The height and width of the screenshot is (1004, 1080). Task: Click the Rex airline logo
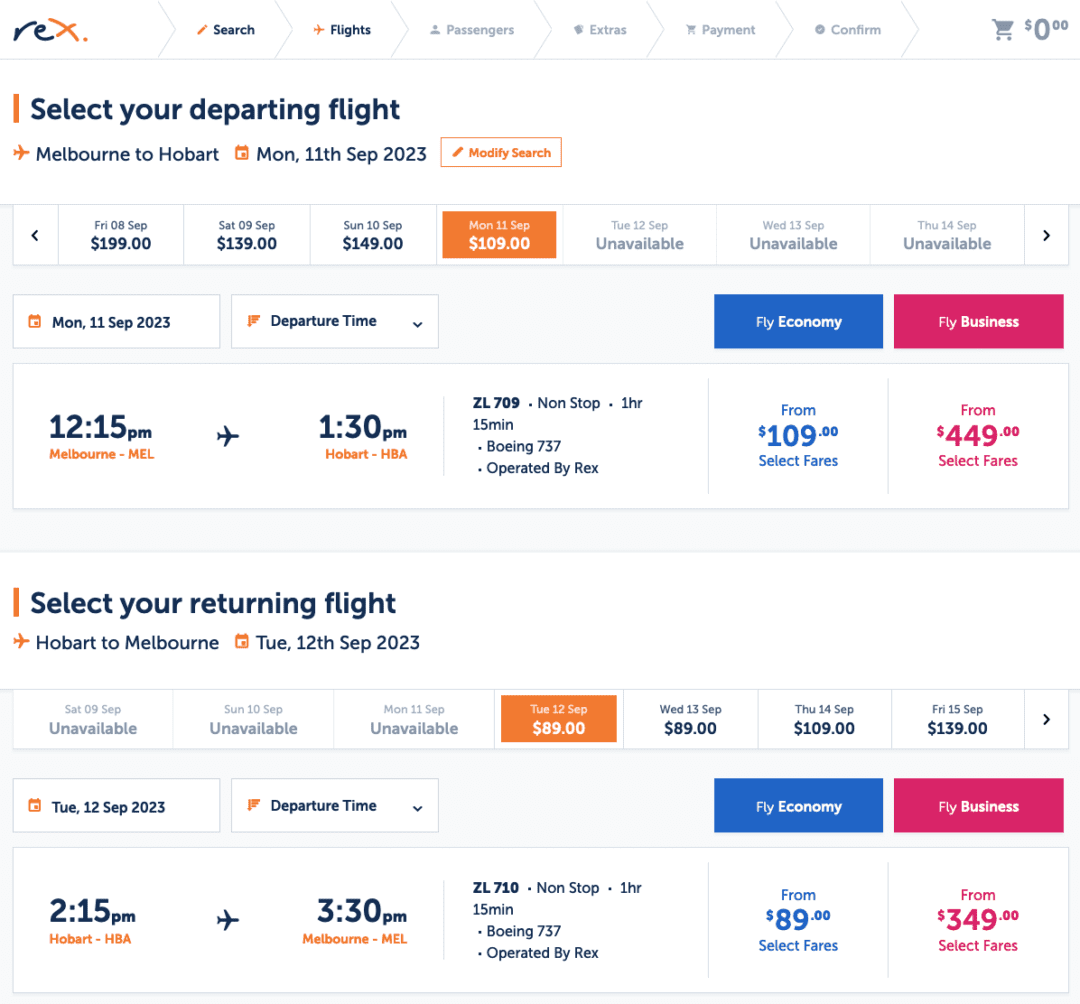click(x=46, y=30)
